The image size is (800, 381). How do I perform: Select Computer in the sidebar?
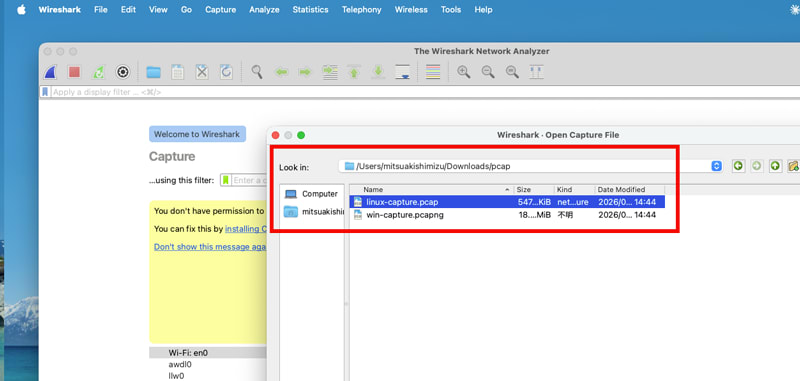[x=312, y=194]
